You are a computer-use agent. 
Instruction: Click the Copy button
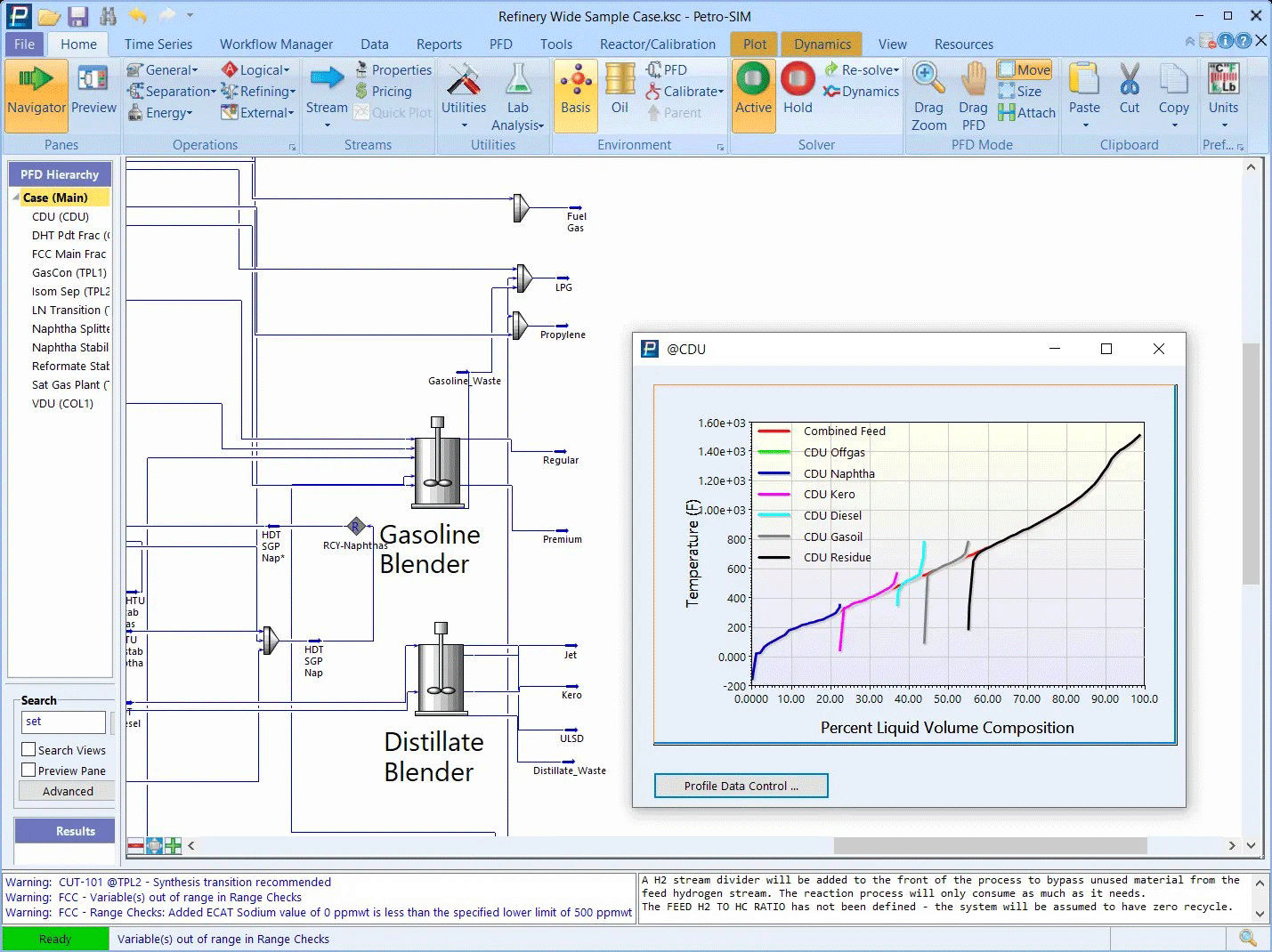click(1173, 96)
